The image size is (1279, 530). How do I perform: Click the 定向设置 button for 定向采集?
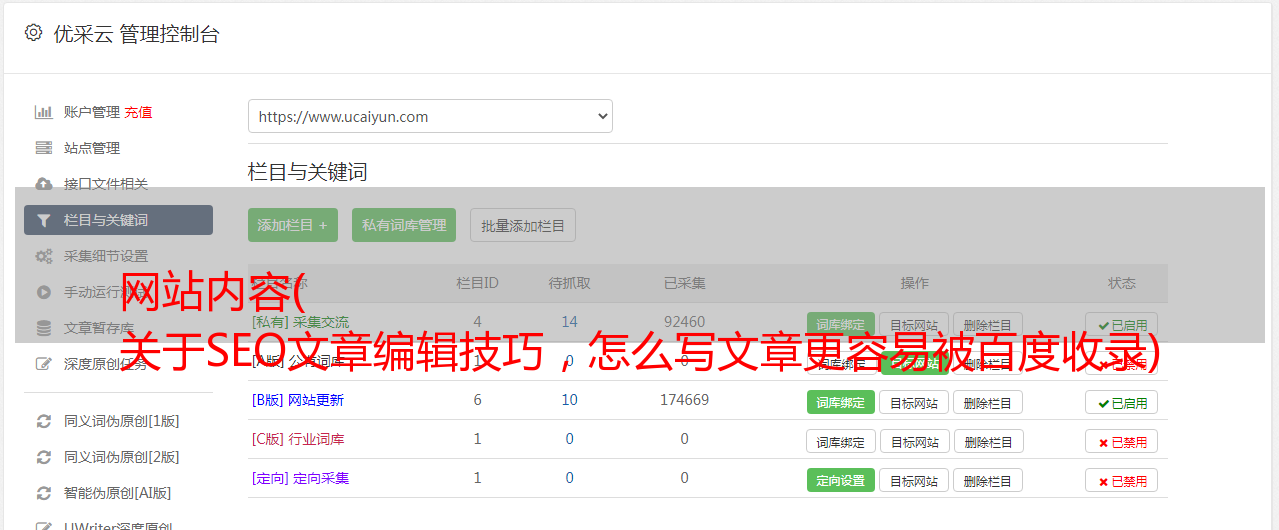click(x=841, y=480)
